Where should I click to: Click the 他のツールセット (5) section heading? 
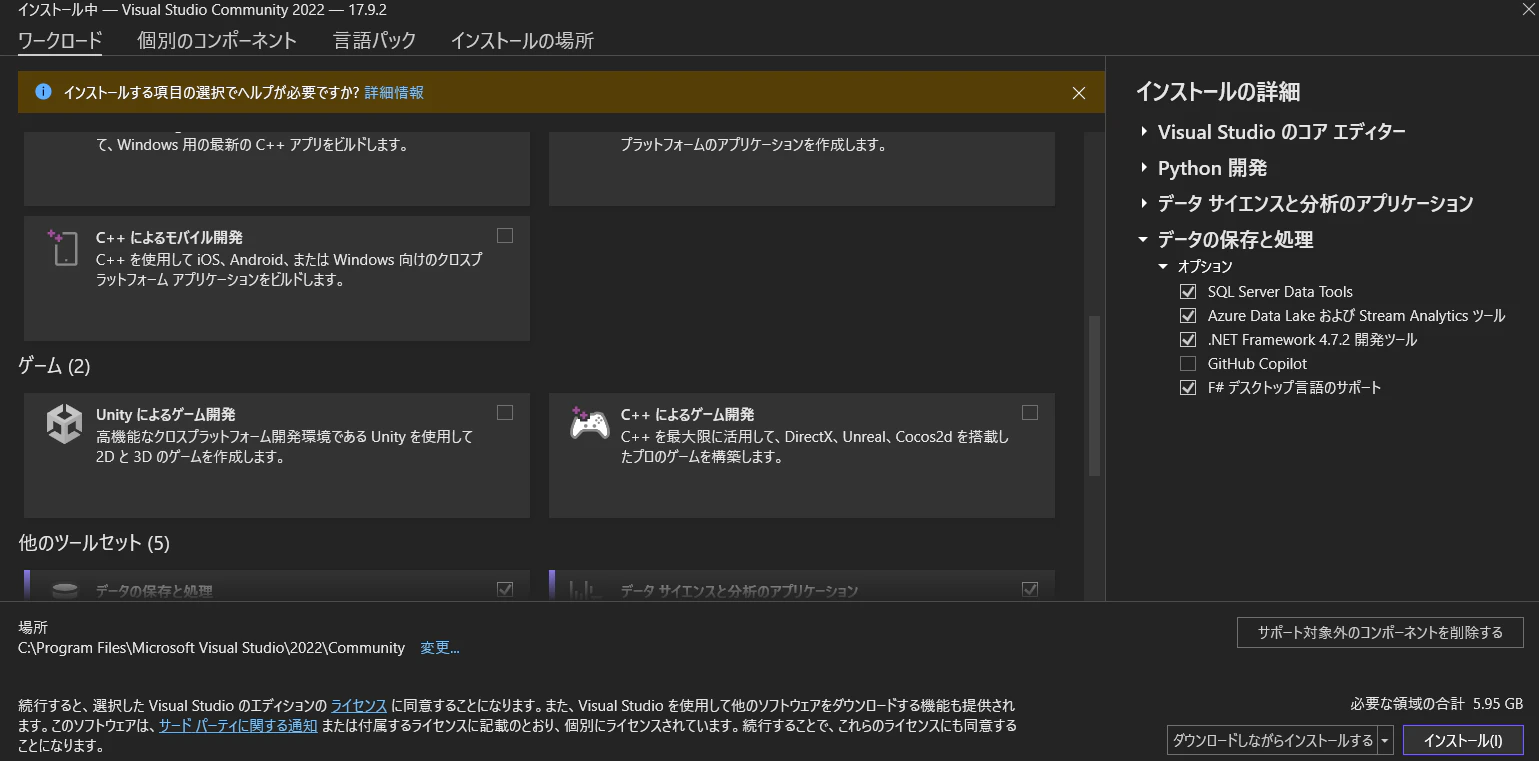[95, 543]
